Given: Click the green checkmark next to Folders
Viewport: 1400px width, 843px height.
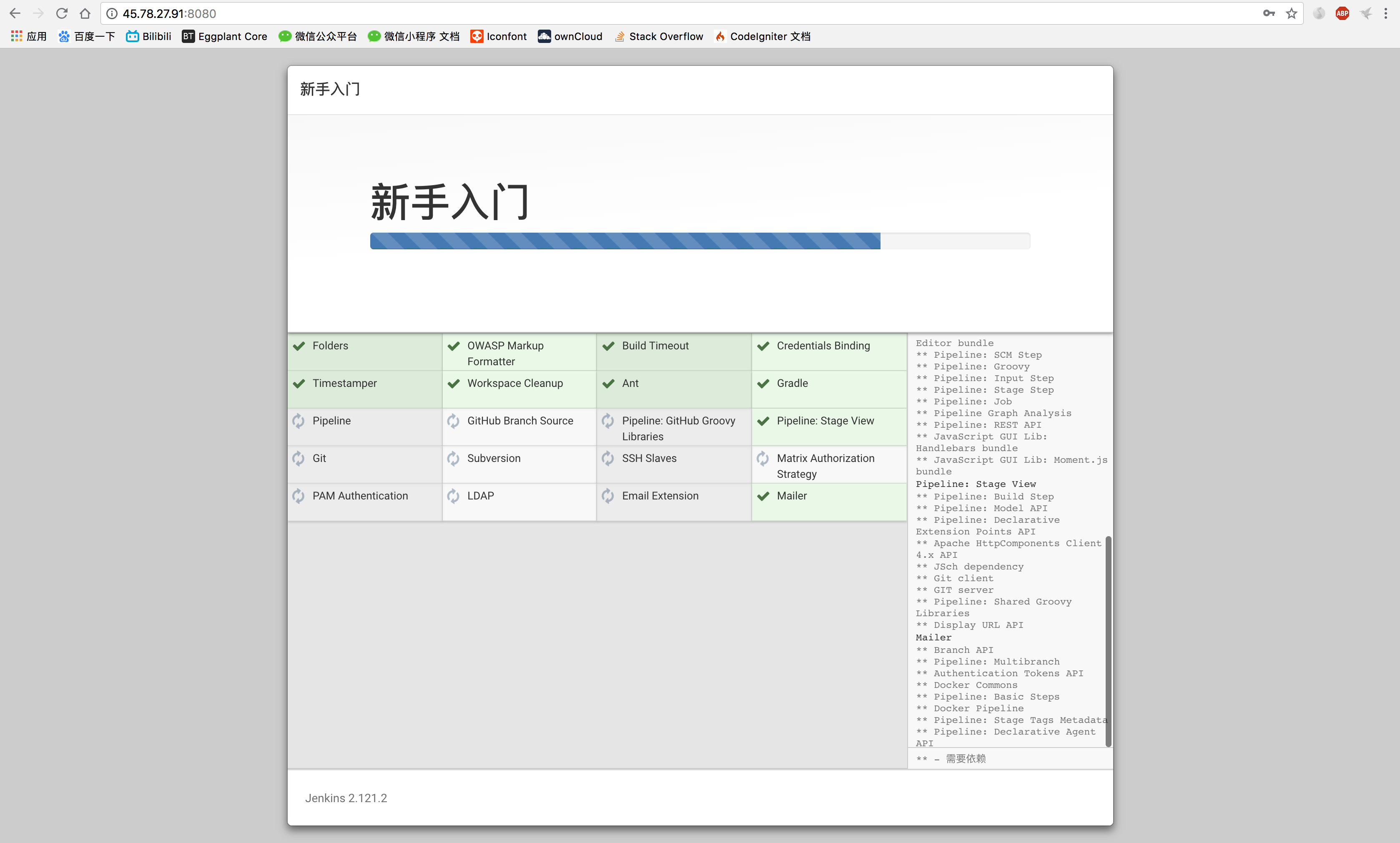Looking at the screenshot, I should [x=299, y=346].
